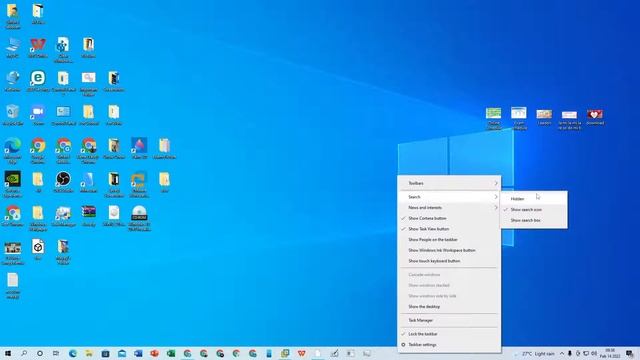The image size is (640, 360).
Task: Open the weather Light rain widget
Action: [x=535, y=353]
